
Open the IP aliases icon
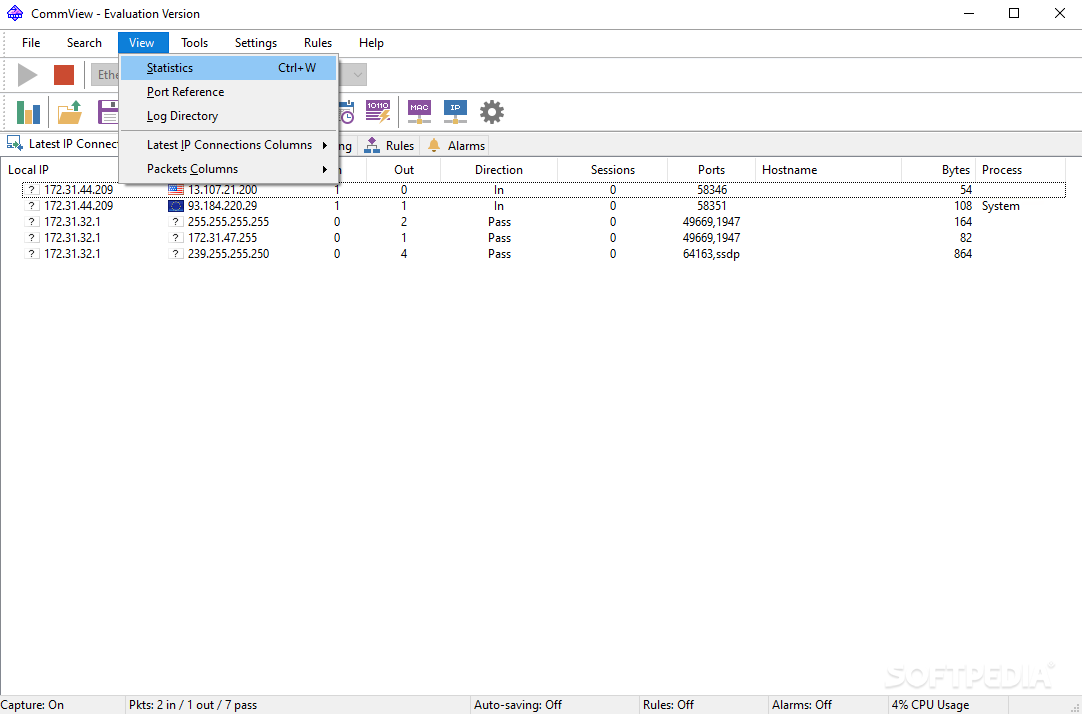(455, 112)
